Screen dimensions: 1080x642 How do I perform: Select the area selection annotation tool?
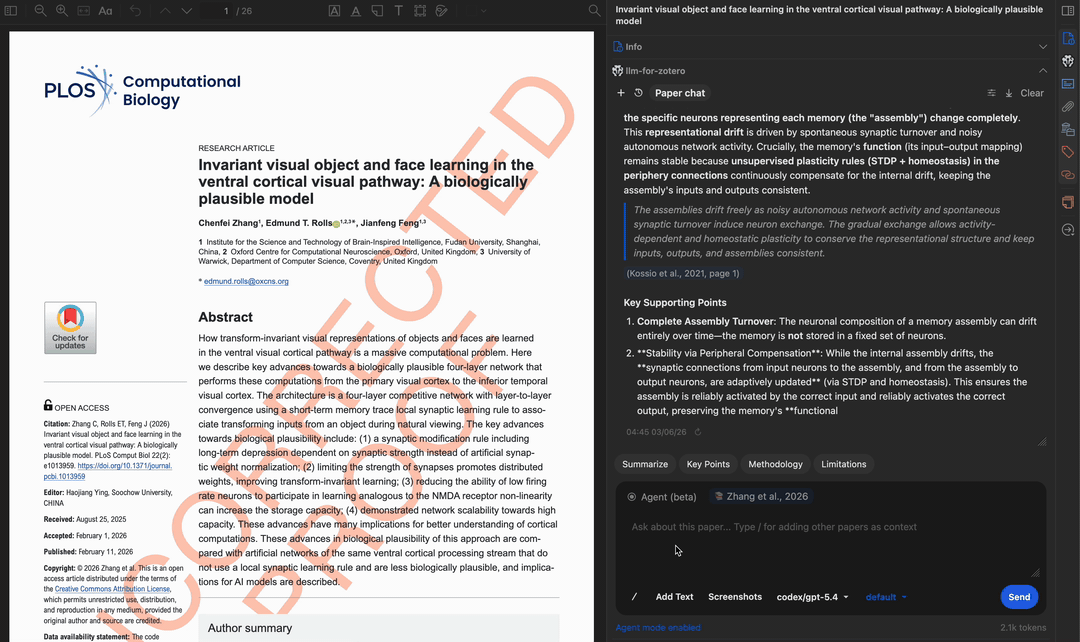(420, 11)
